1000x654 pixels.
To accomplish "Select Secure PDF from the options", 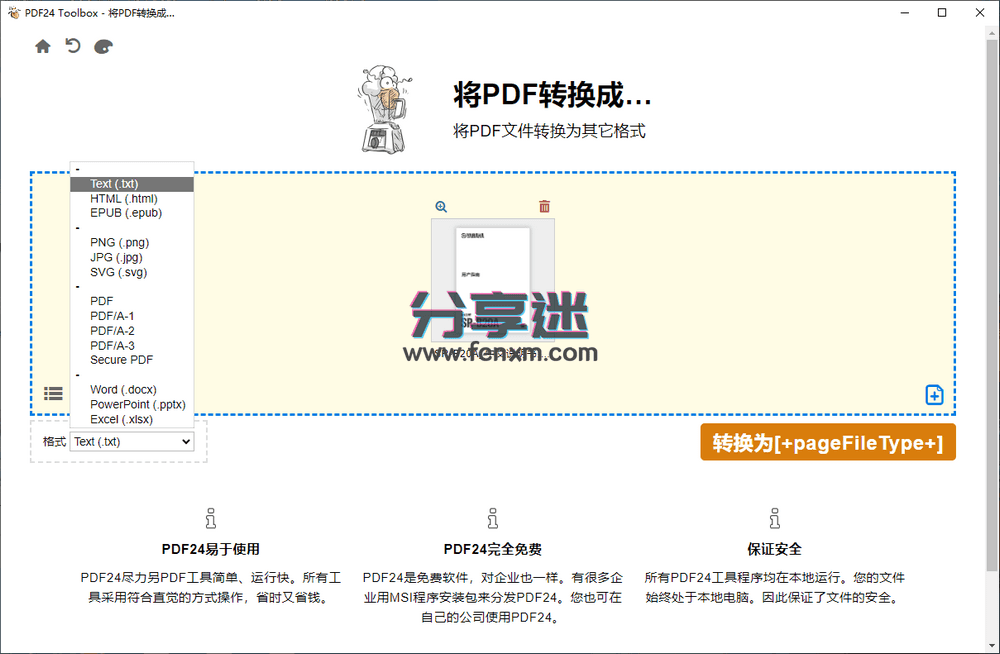I will (x=121, y=359).
